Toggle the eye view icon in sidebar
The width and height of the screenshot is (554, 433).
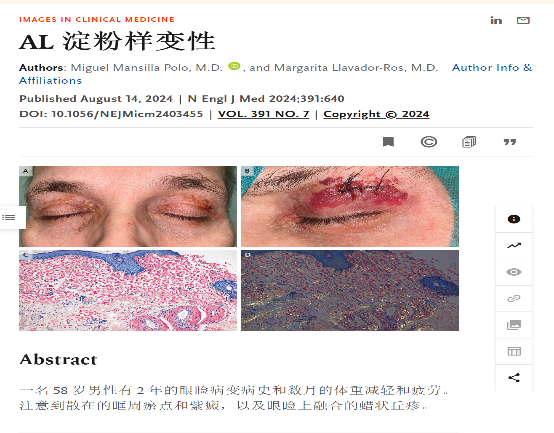tap(514, 272)
